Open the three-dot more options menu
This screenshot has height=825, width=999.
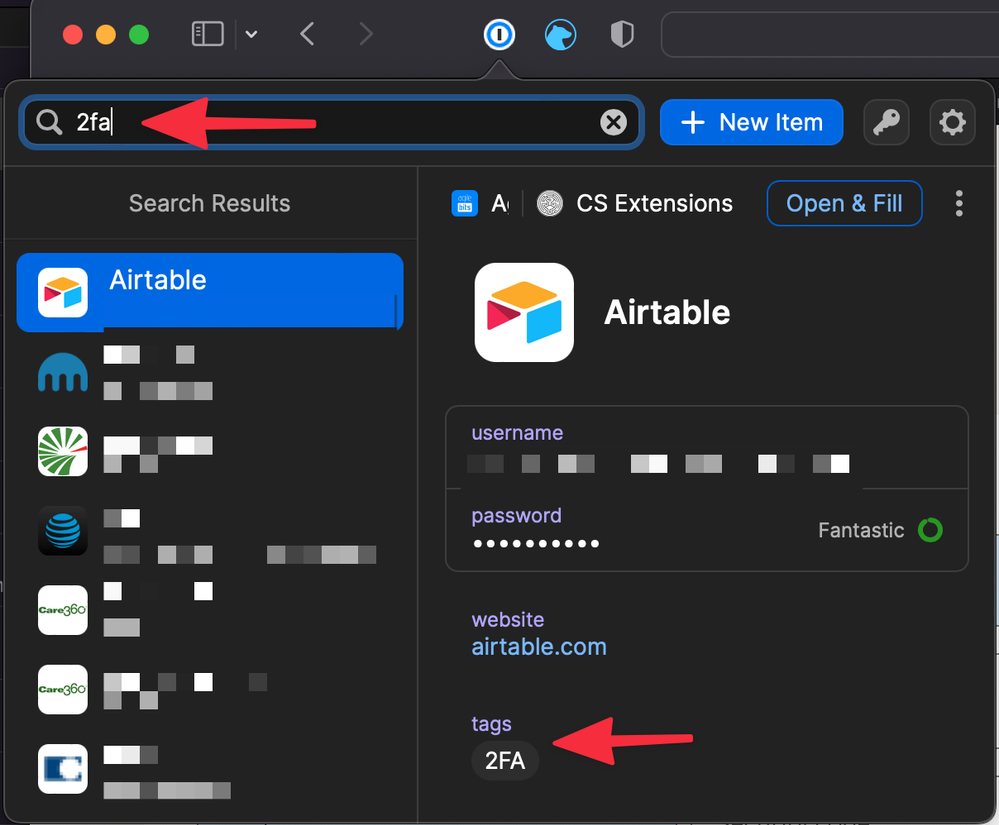(x=959, y=204)
